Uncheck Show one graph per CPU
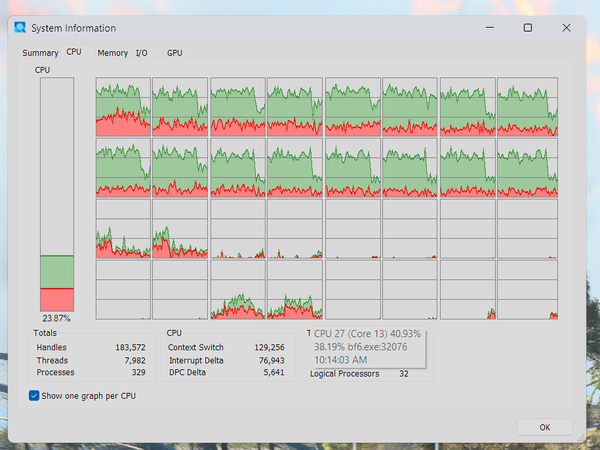The width and height of the screenshot is (600, 450). tap(34, 396)
